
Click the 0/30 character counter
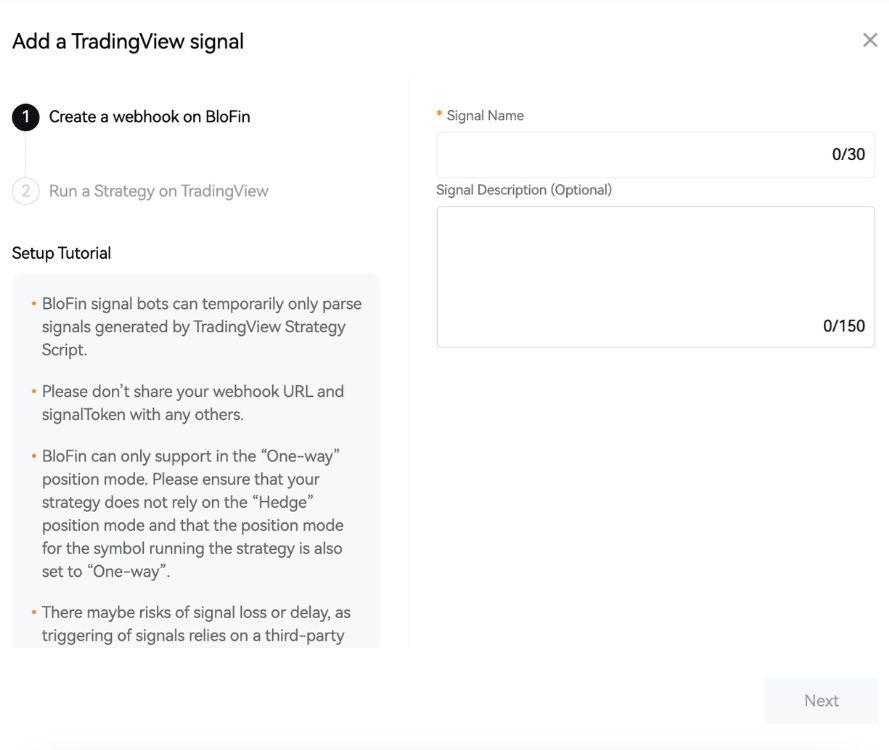(x=848, y=155)
